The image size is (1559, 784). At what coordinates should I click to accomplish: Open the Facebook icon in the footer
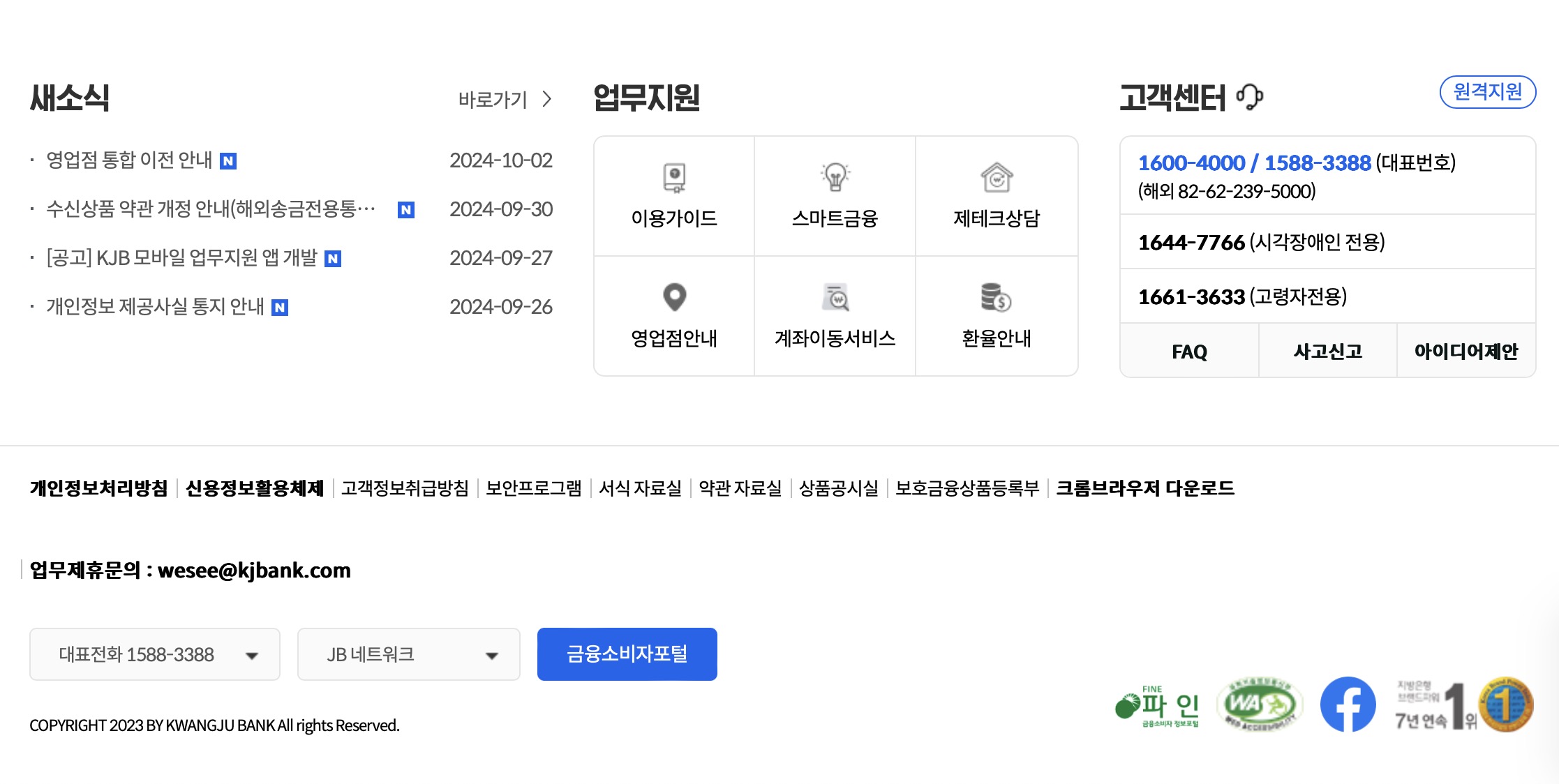(x=1348, y=704)
